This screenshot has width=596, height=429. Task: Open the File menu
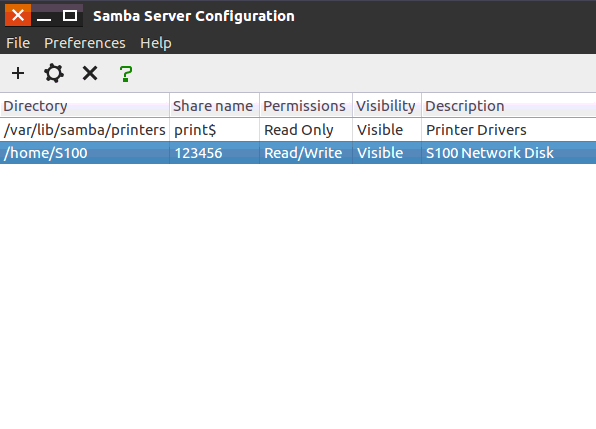(18, 43)
